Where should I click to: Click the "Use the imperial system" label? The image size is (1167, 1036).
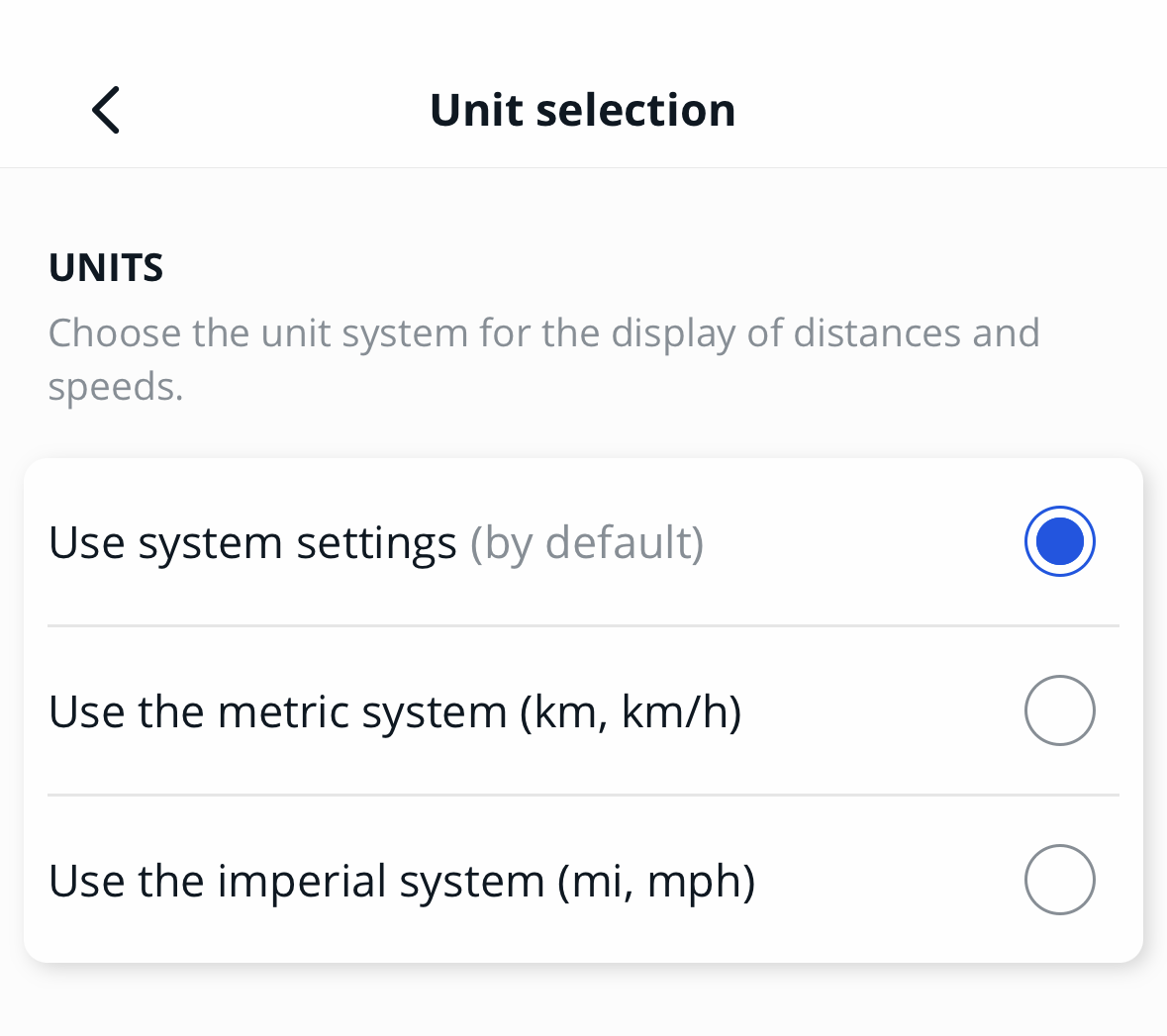coord(297,882)
